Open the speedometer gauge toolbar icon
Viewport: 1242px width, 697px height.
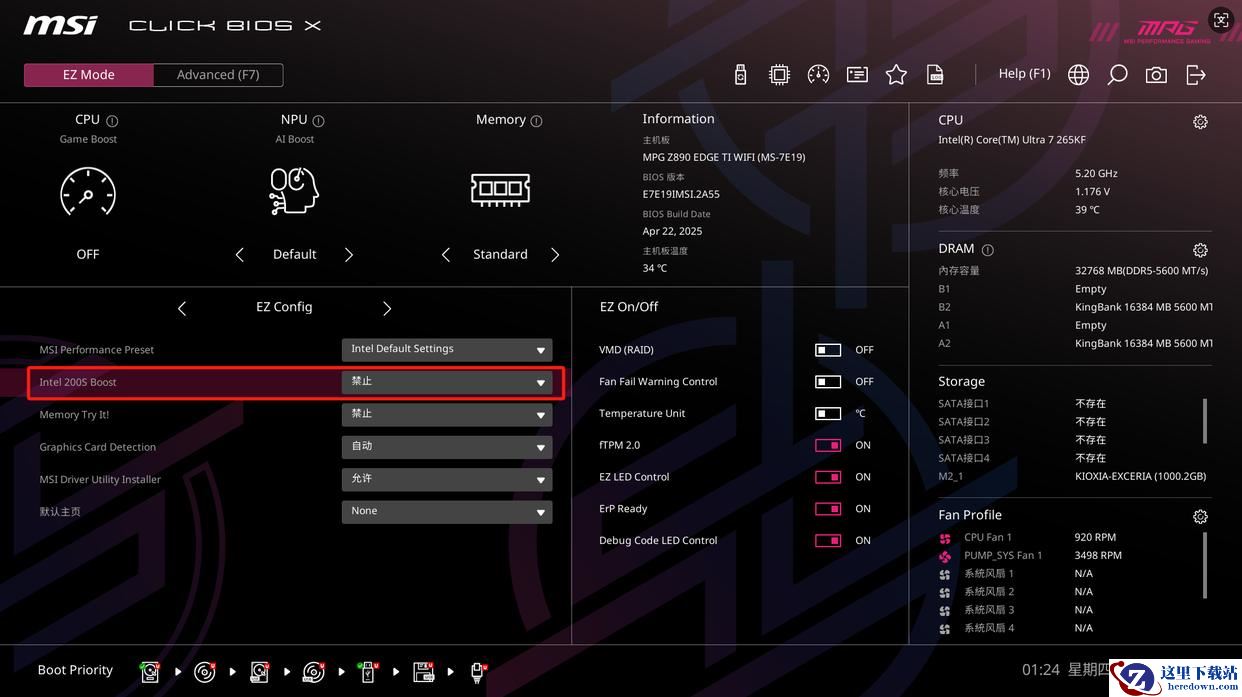point(818,75)
